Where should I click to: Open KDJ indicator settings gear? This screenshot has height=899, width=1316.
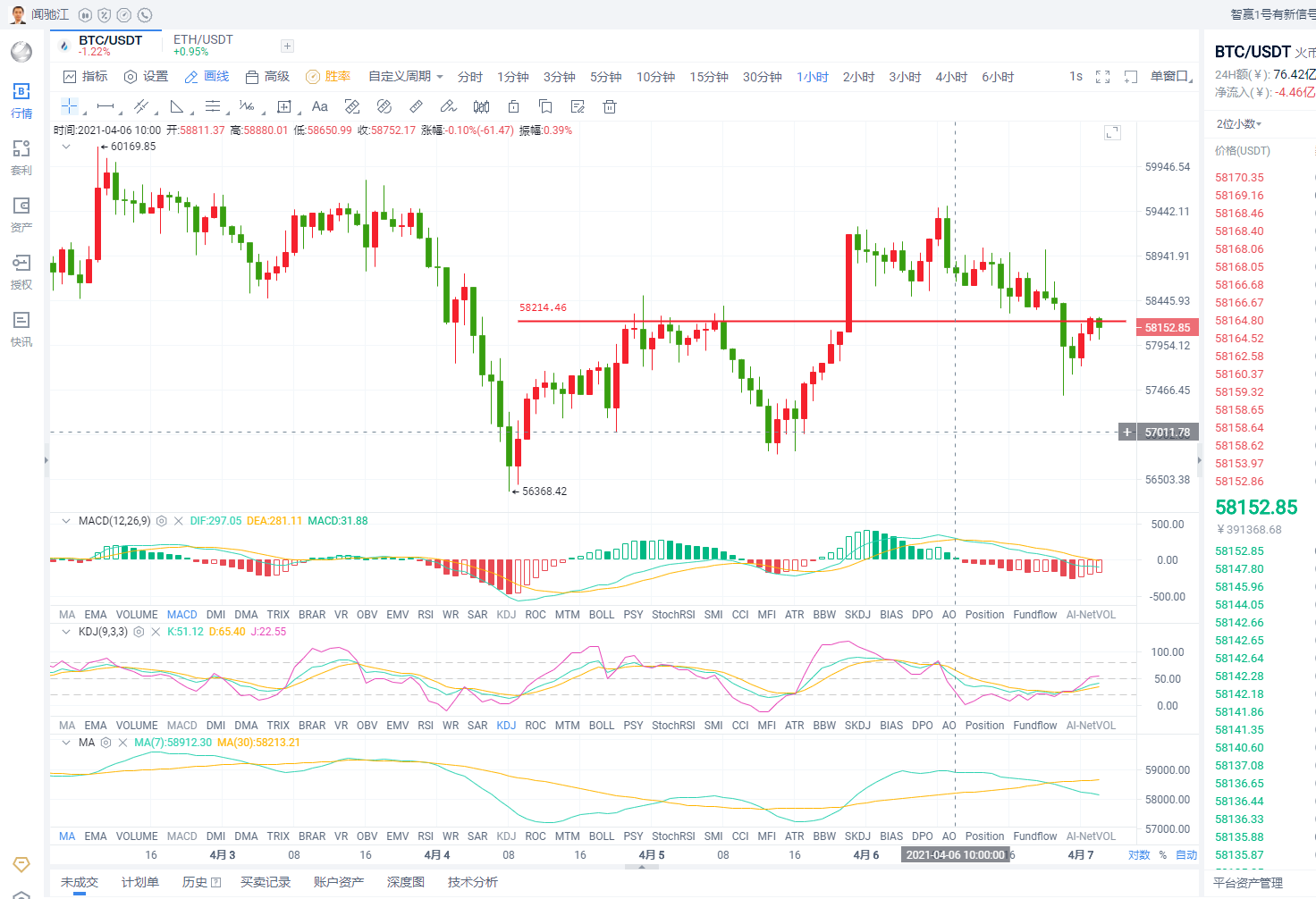139,632
